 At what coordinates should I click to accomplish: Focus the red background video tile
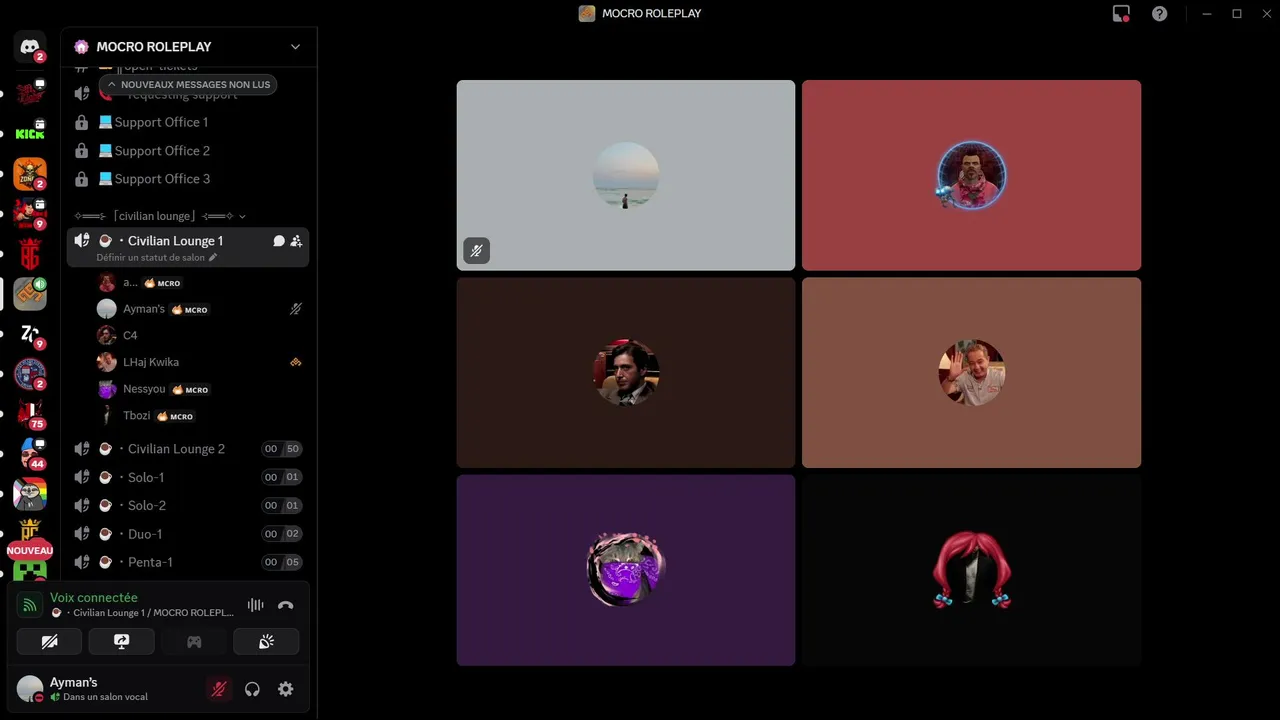tap(971, 175)
